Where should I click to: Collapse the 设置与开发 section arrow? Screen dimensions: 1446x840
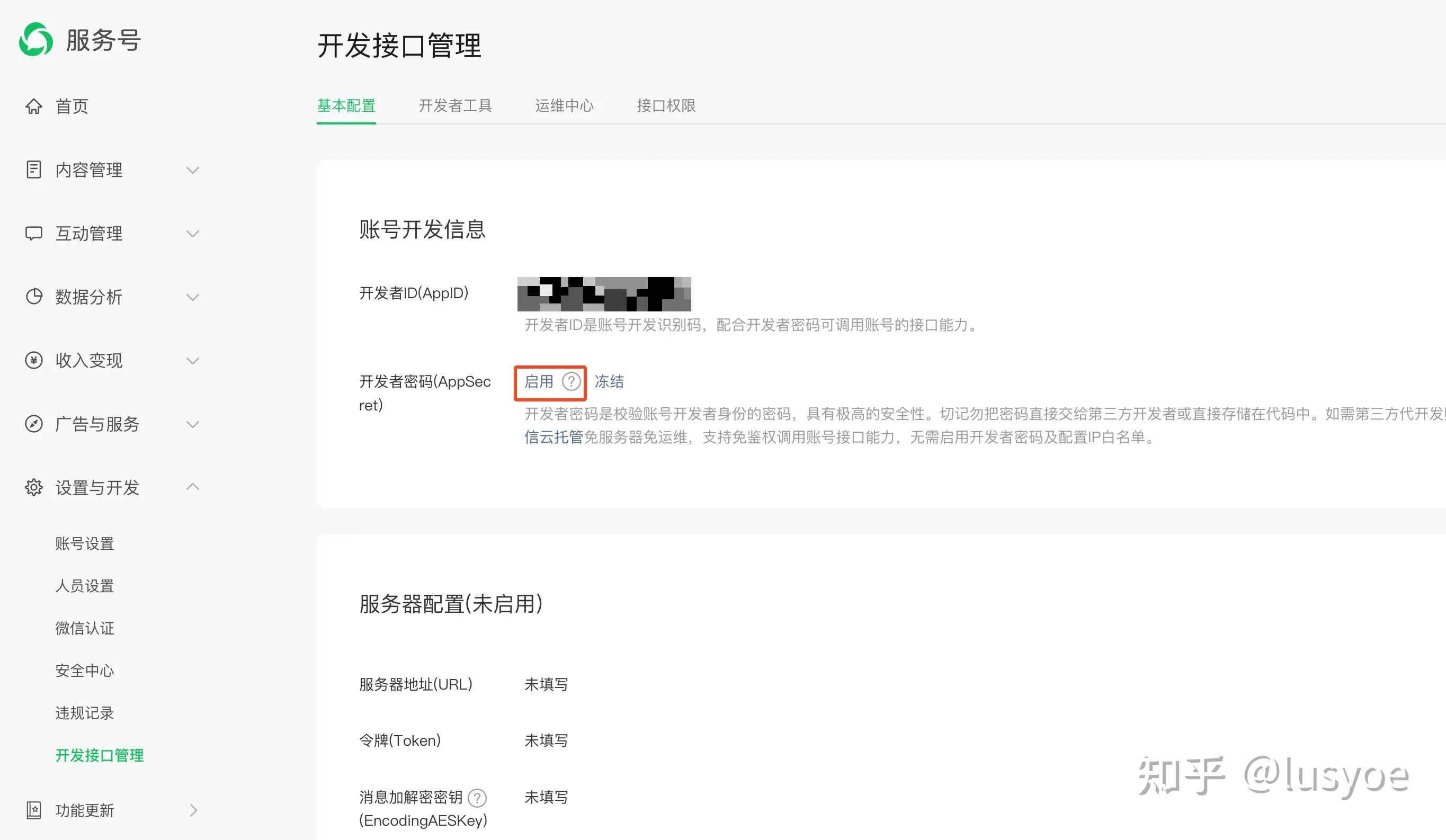click(x=193, y=487)
